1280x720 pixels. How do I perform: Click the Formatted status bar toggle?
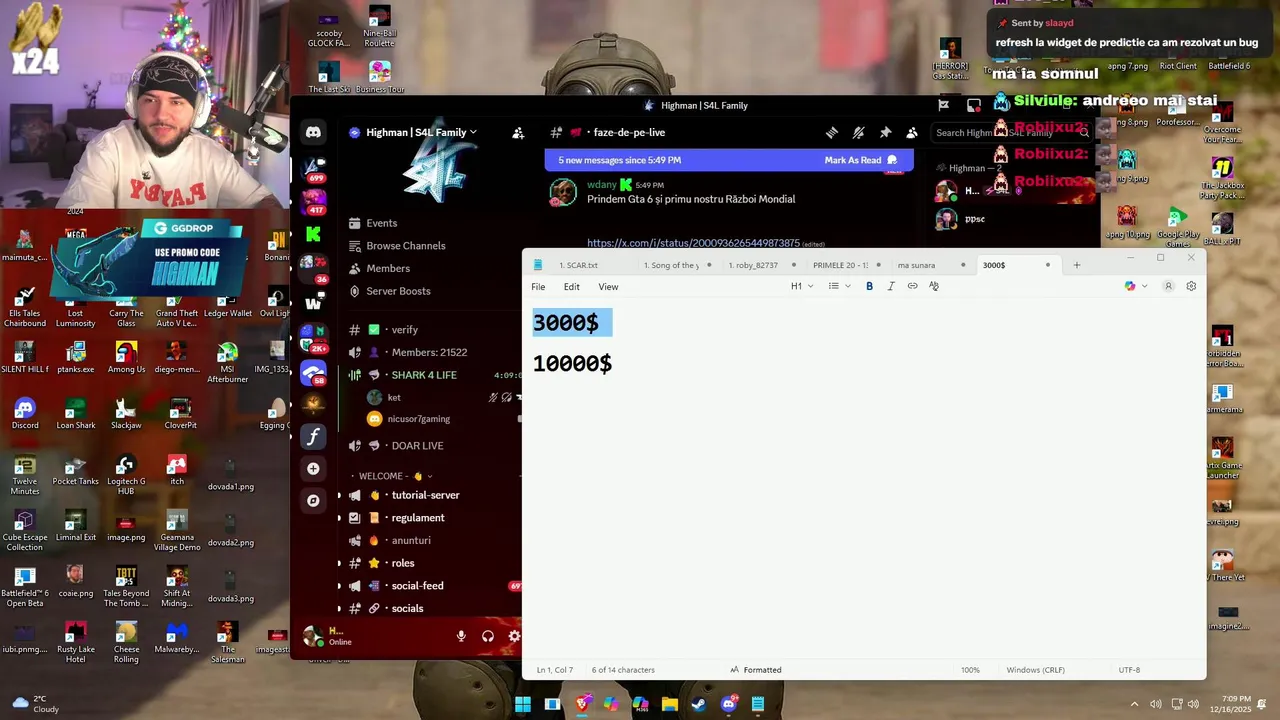(x=756, y=670)
